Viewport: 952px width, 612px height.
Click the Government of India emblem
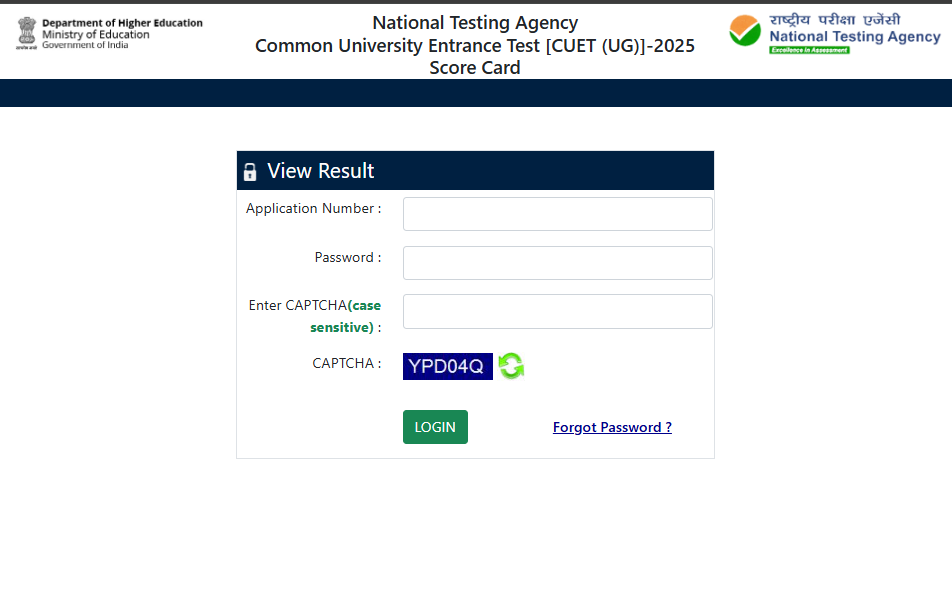coord(26,33)
